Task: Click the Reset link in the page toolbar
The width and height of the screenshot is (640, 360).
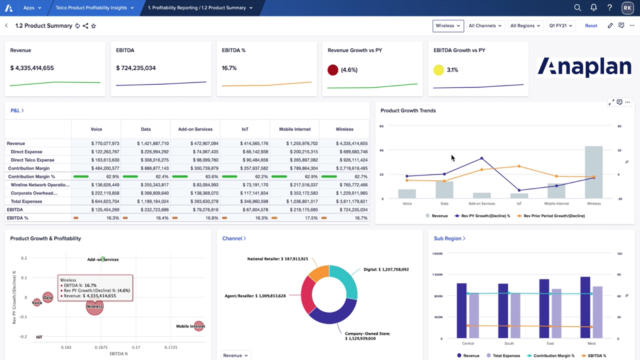Action: pos(591,26)
